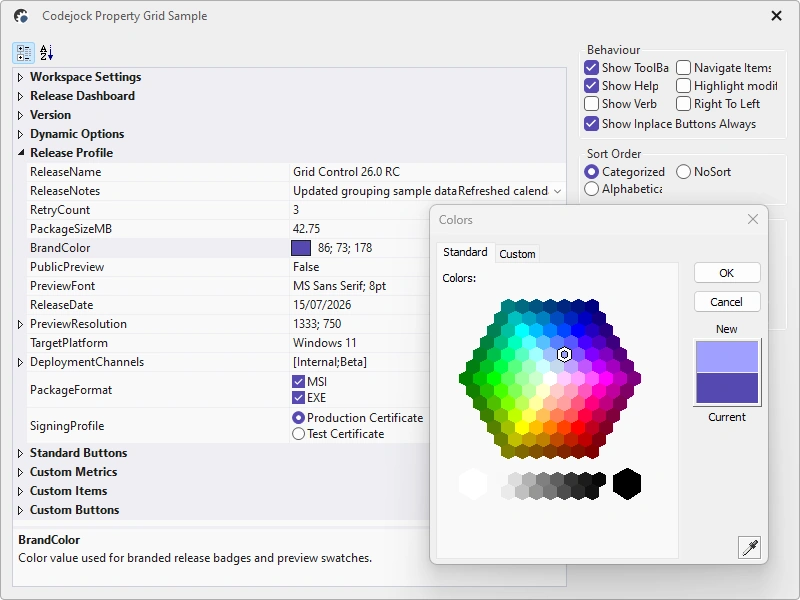Close the Colors dialog

[x=753, y=219]
